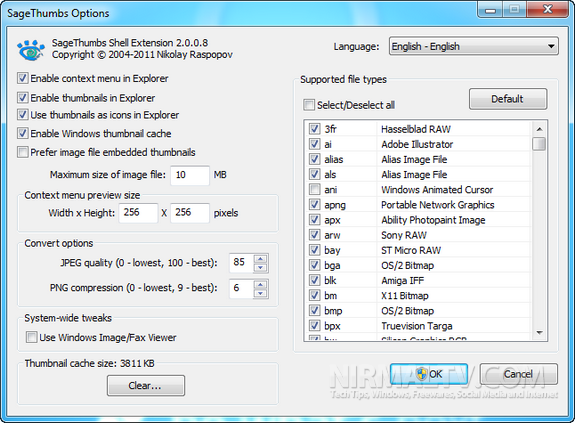Close the SageThumbs Options window

point(548,9)
